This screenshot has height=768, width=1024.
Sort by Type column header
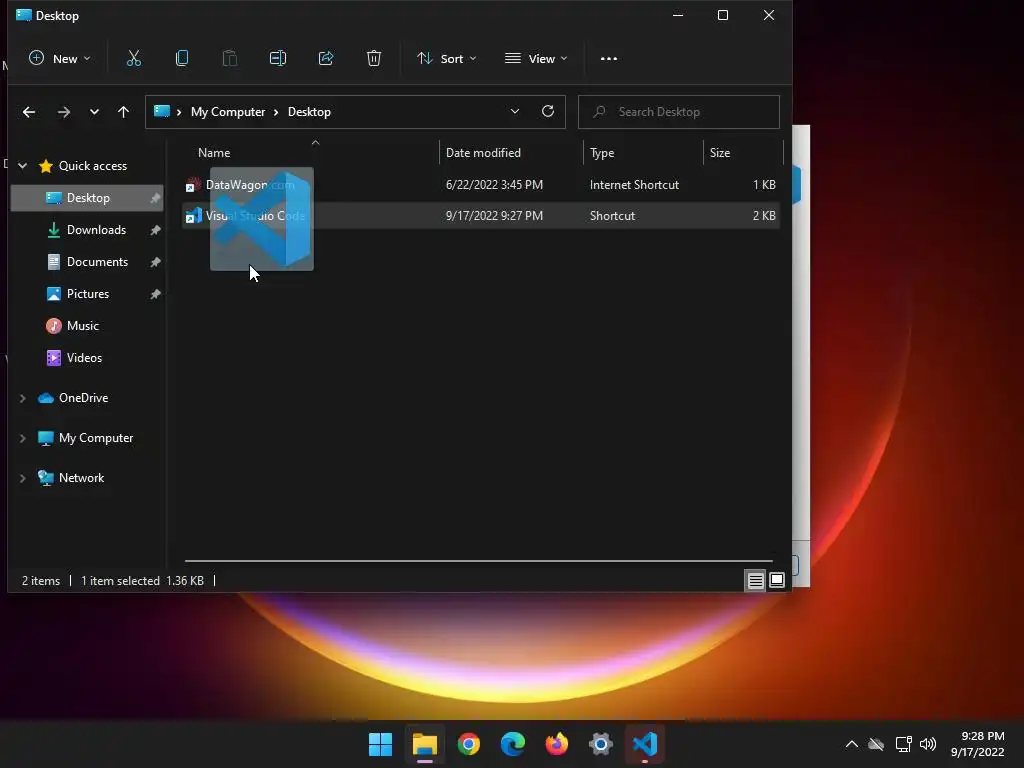601,153
